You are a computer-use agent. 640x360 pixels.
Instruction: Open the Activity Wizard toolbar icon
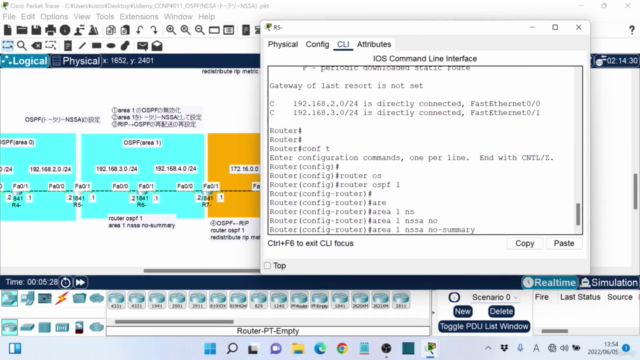pos(79,30)
